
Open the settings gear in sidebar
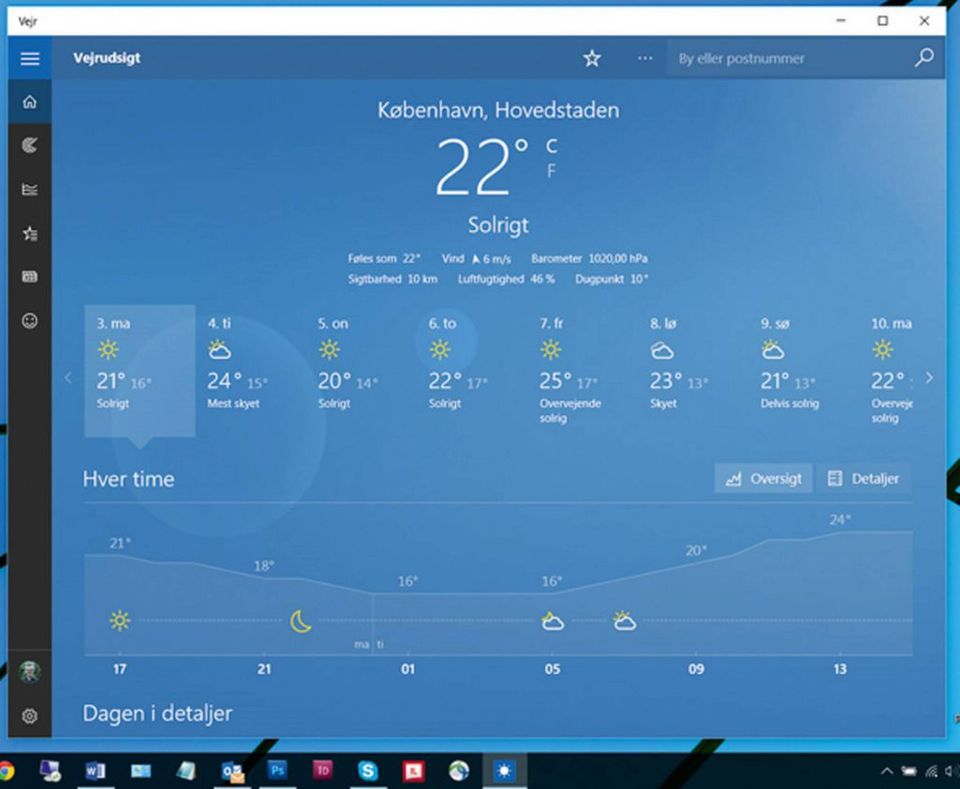(x=29, y=716)
